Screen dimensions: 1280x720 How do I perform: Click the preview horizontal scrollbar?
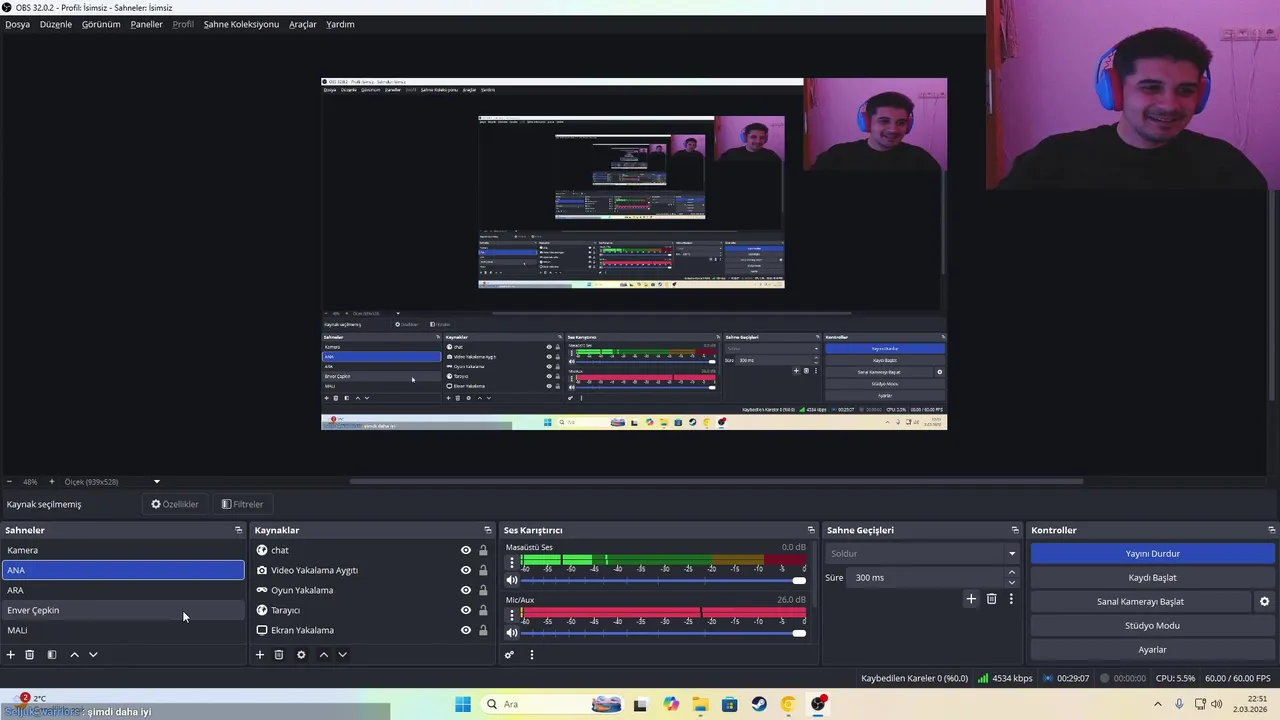pos(716,481)
